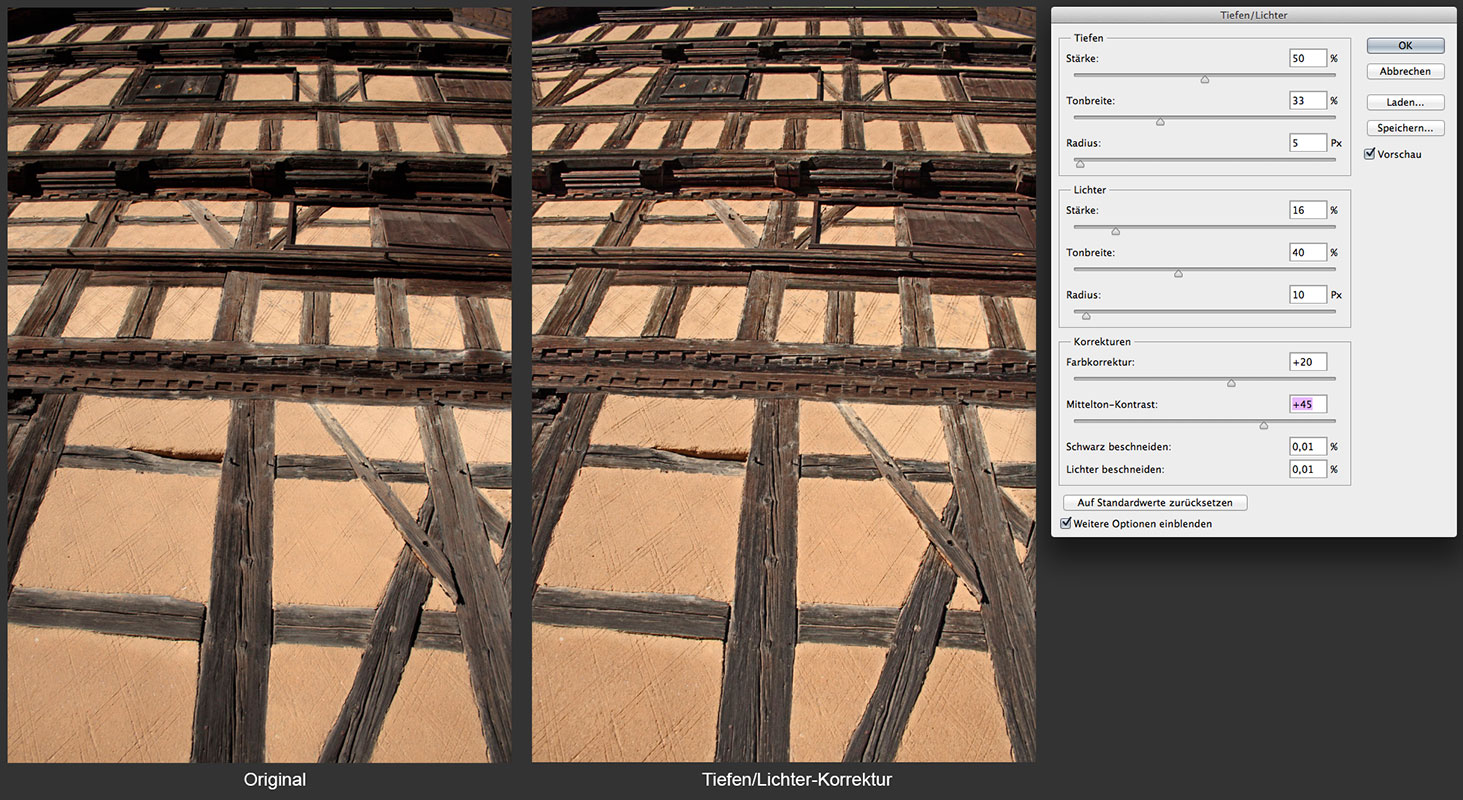This screenshot has height=800, width=1463.
Task: Focus the Tiefen Stärke value field
Action: point(1307,59)
